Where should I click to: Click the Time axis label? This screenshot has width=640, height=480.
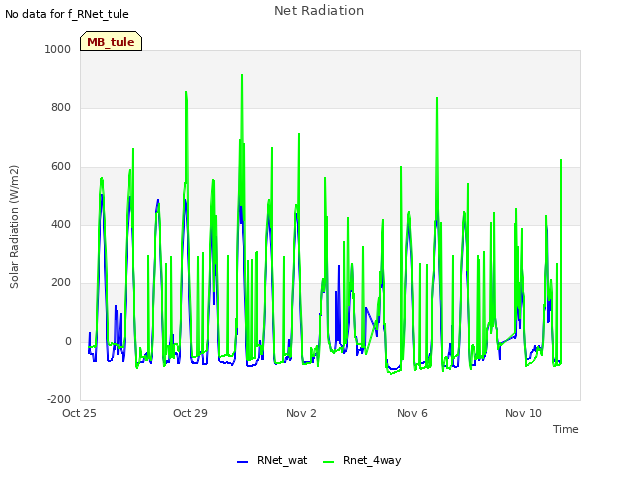[565, 429]
